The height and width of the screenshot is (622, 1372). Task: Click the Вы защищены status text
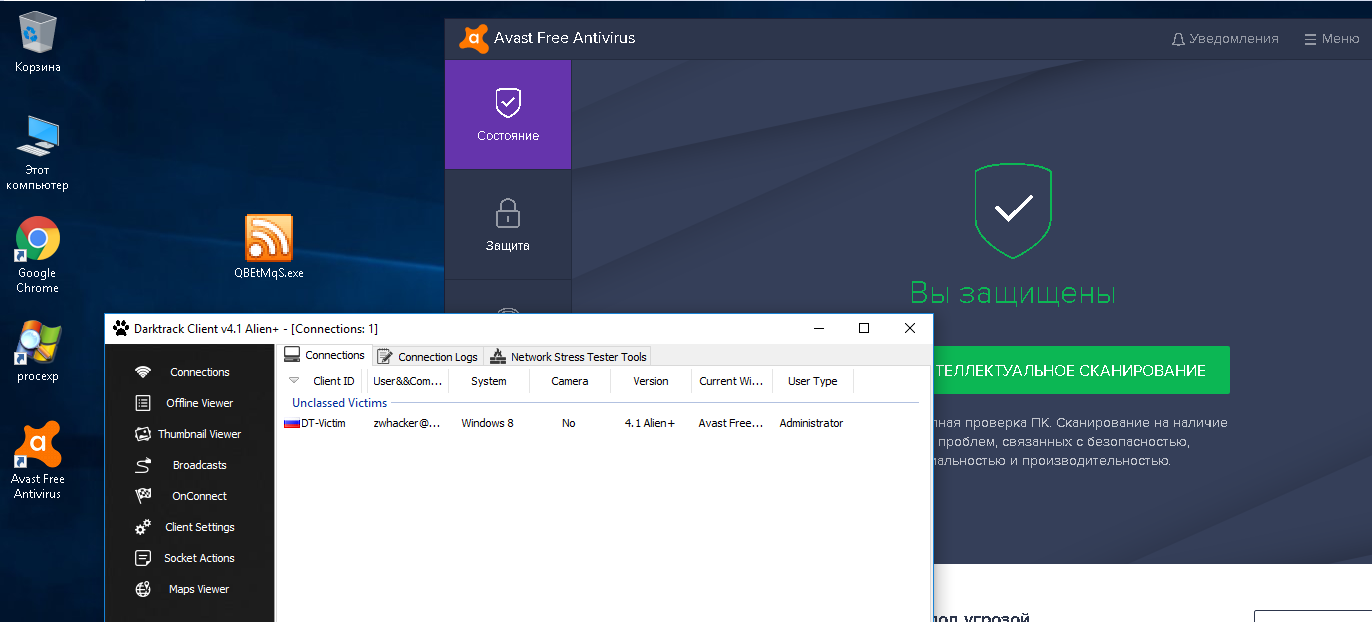pyautogui.click(x=1012, y=294)
